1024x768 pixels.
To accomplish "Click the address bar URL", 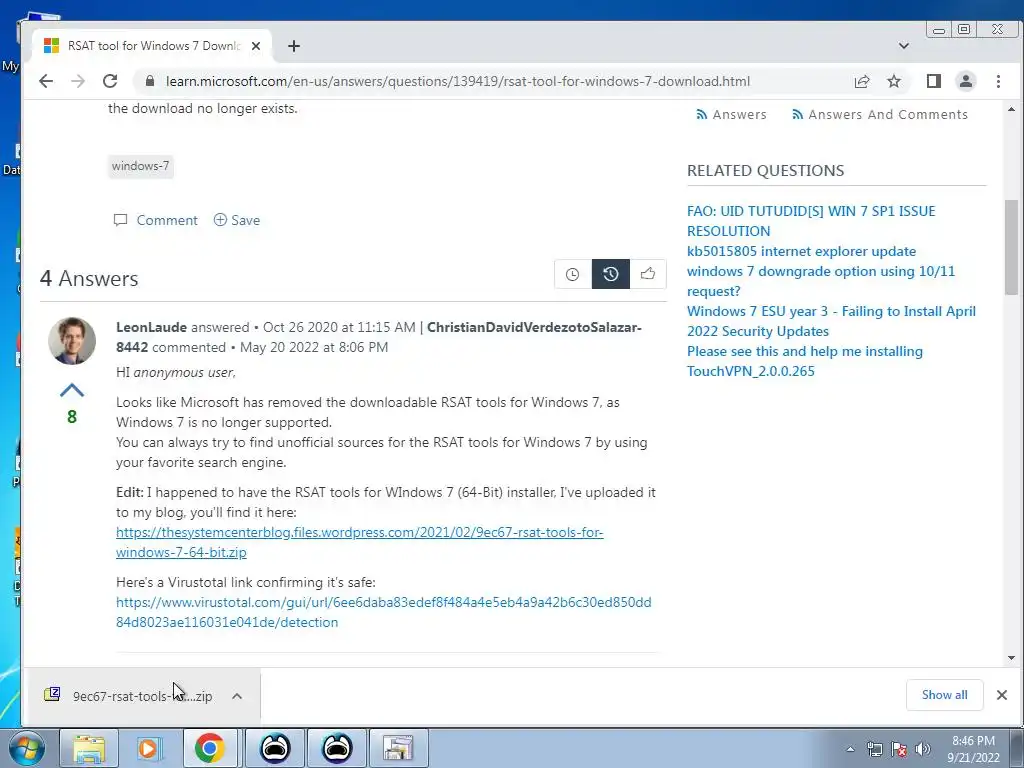I will [x=457, y=81].
